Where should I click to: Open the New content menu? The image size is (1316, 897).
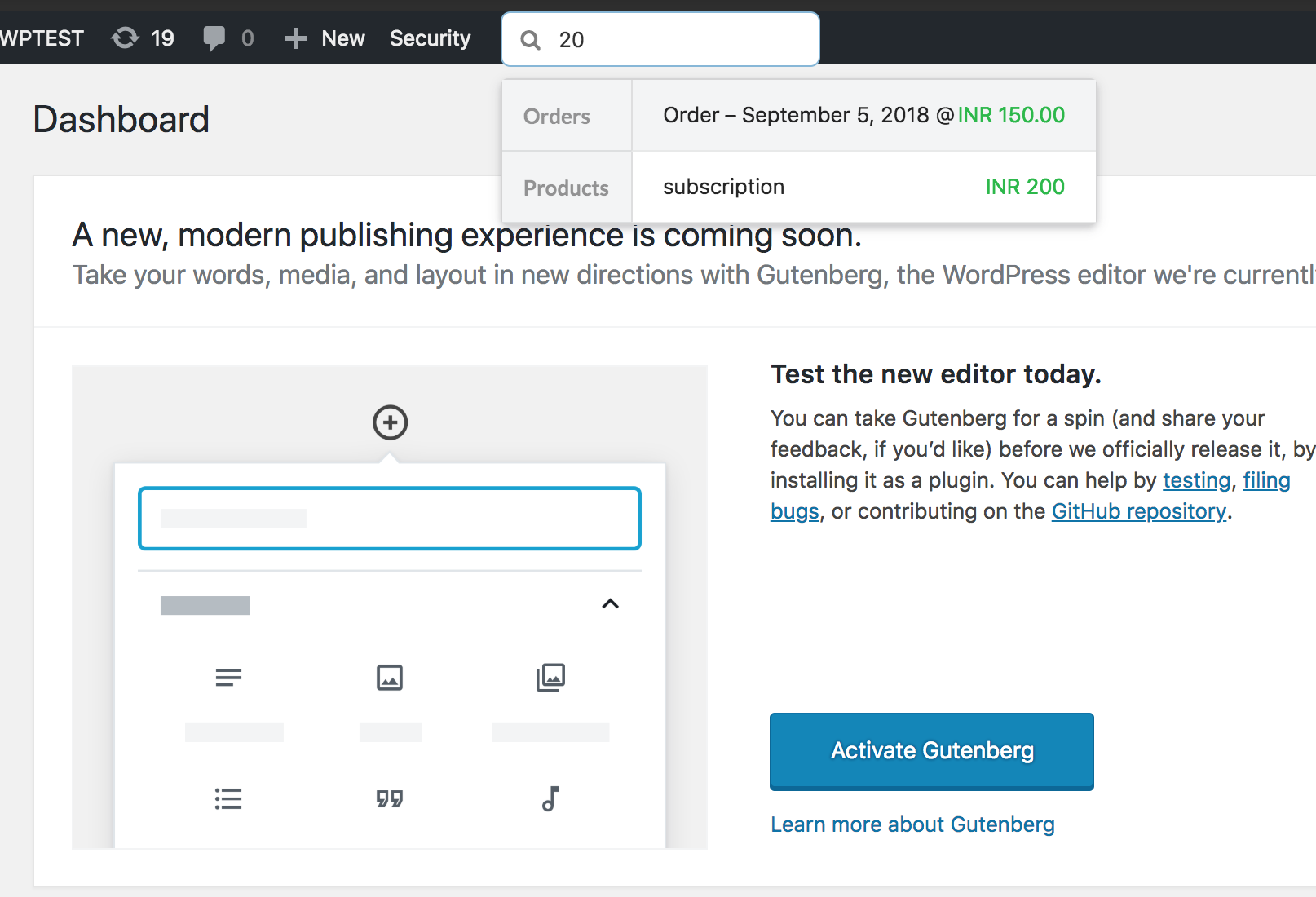click(325, 38)
